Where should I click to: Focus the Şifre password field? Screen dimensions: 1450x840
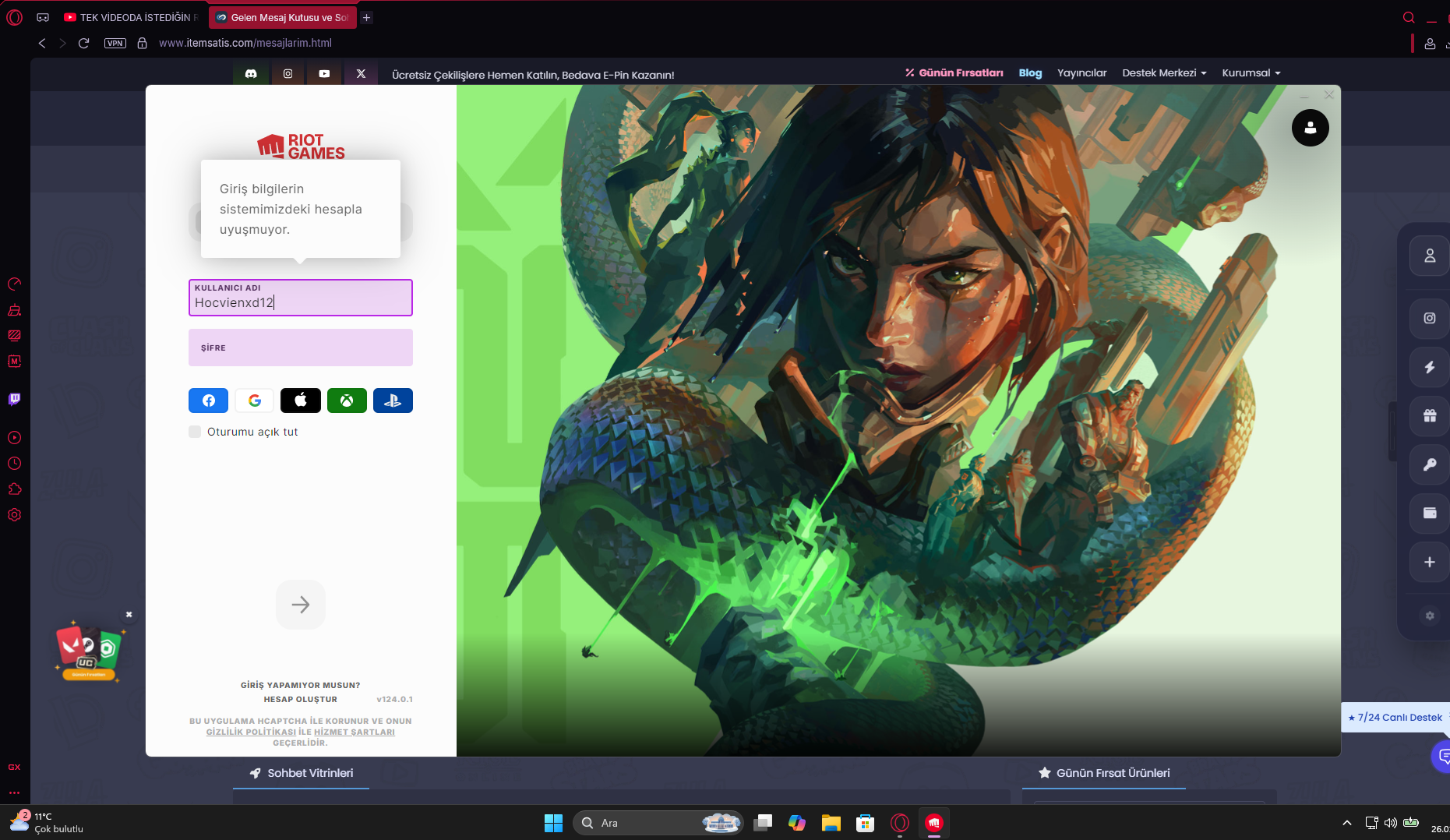click(301, 348)
